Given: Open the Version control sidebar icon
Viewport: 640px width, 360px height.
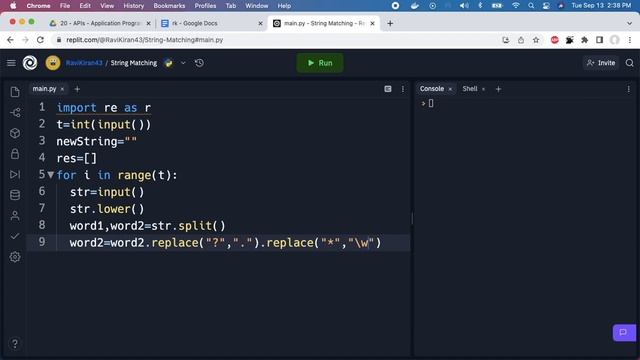Looking at the screenshot, I should (x=15, y=113).
